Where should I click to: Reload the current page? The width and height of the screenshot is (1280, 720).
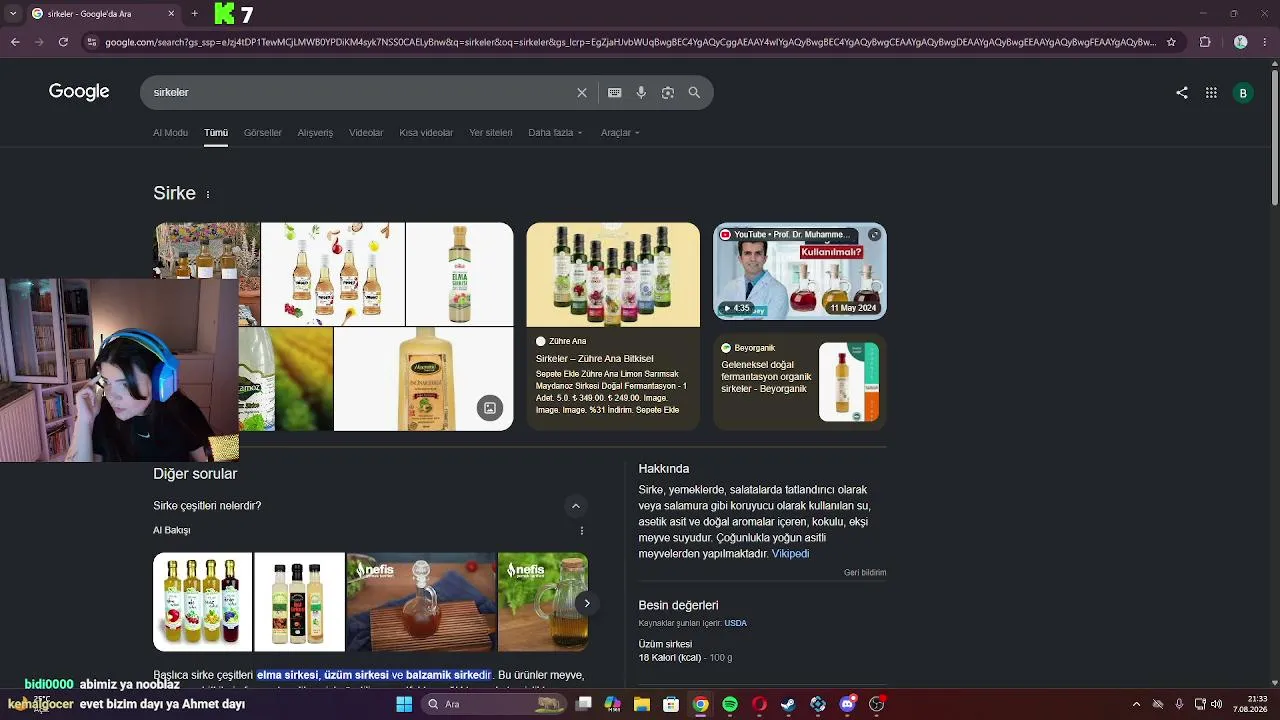click(63, 42)
